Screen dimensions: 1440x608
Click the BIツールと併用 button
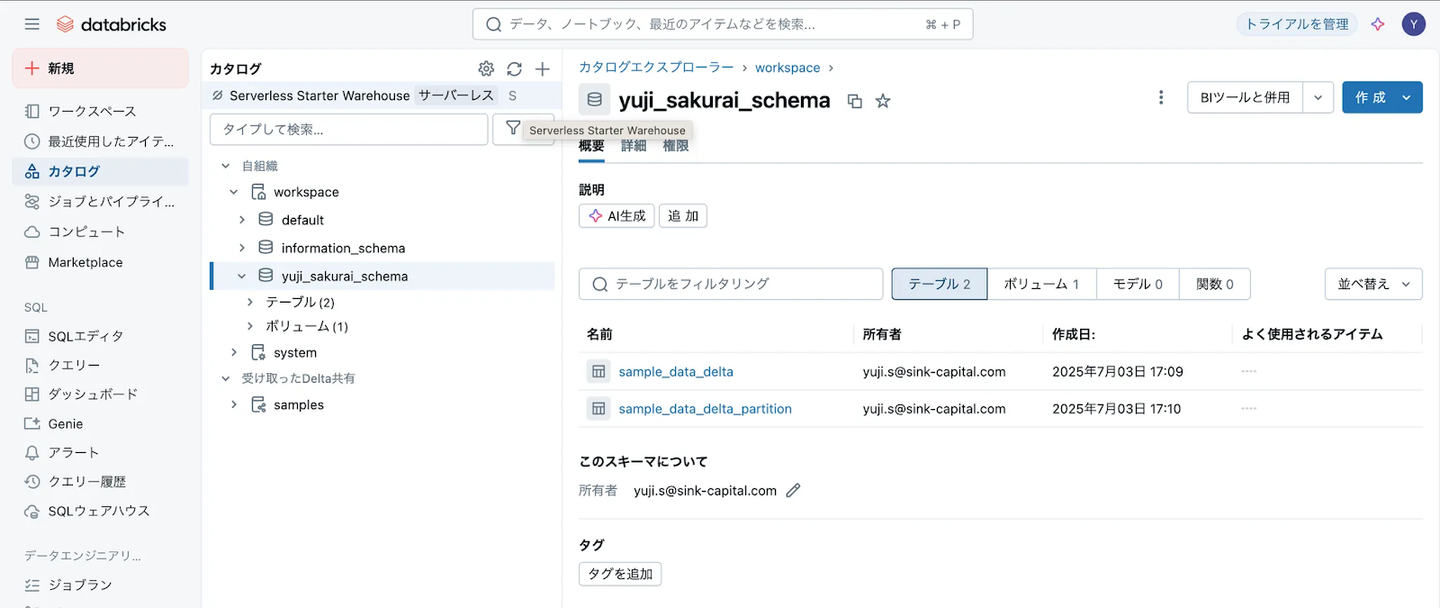click(1245, 97)
